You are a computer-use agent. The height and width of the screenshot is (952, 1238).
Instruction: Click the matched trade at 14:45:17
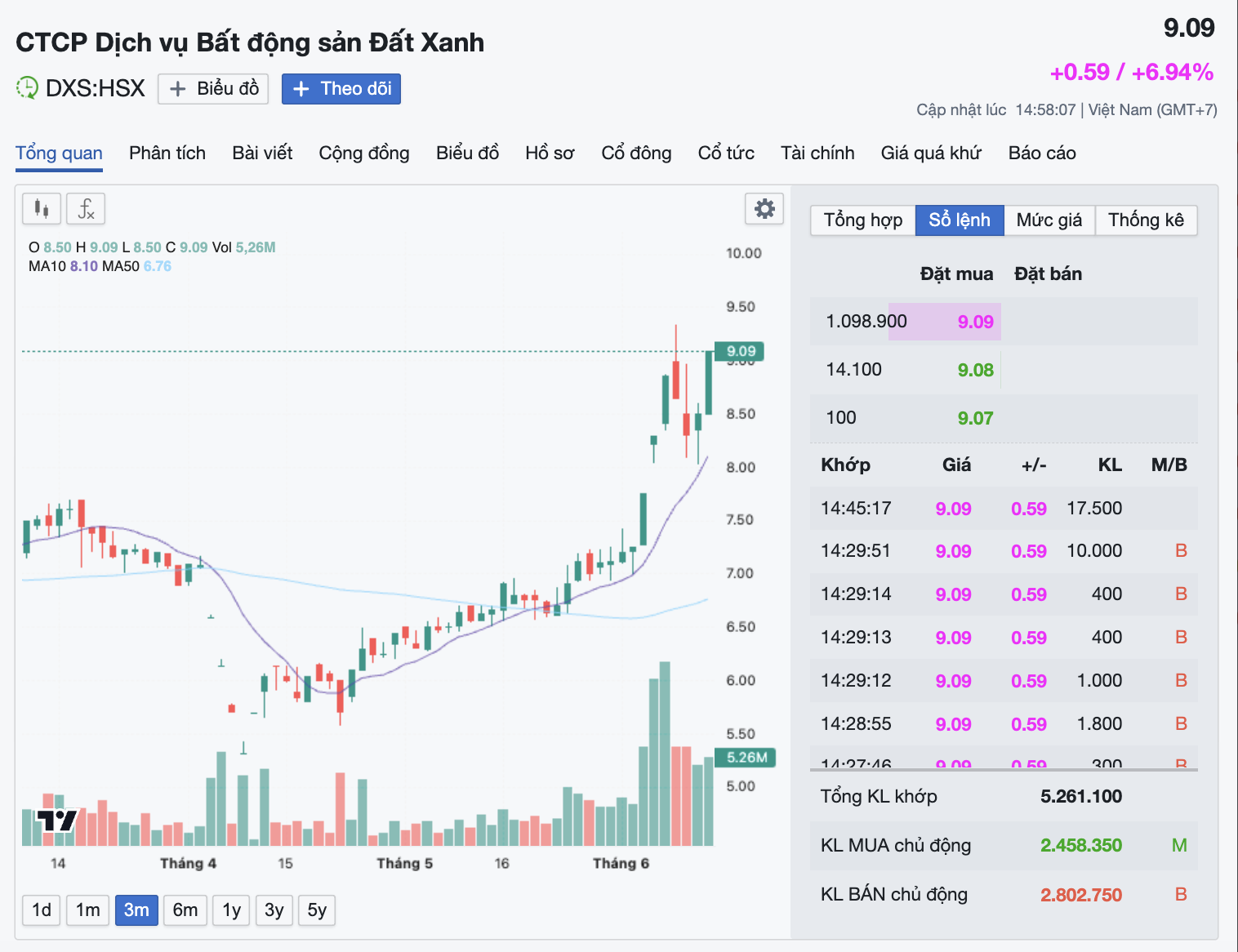[x=1004, y=509]
